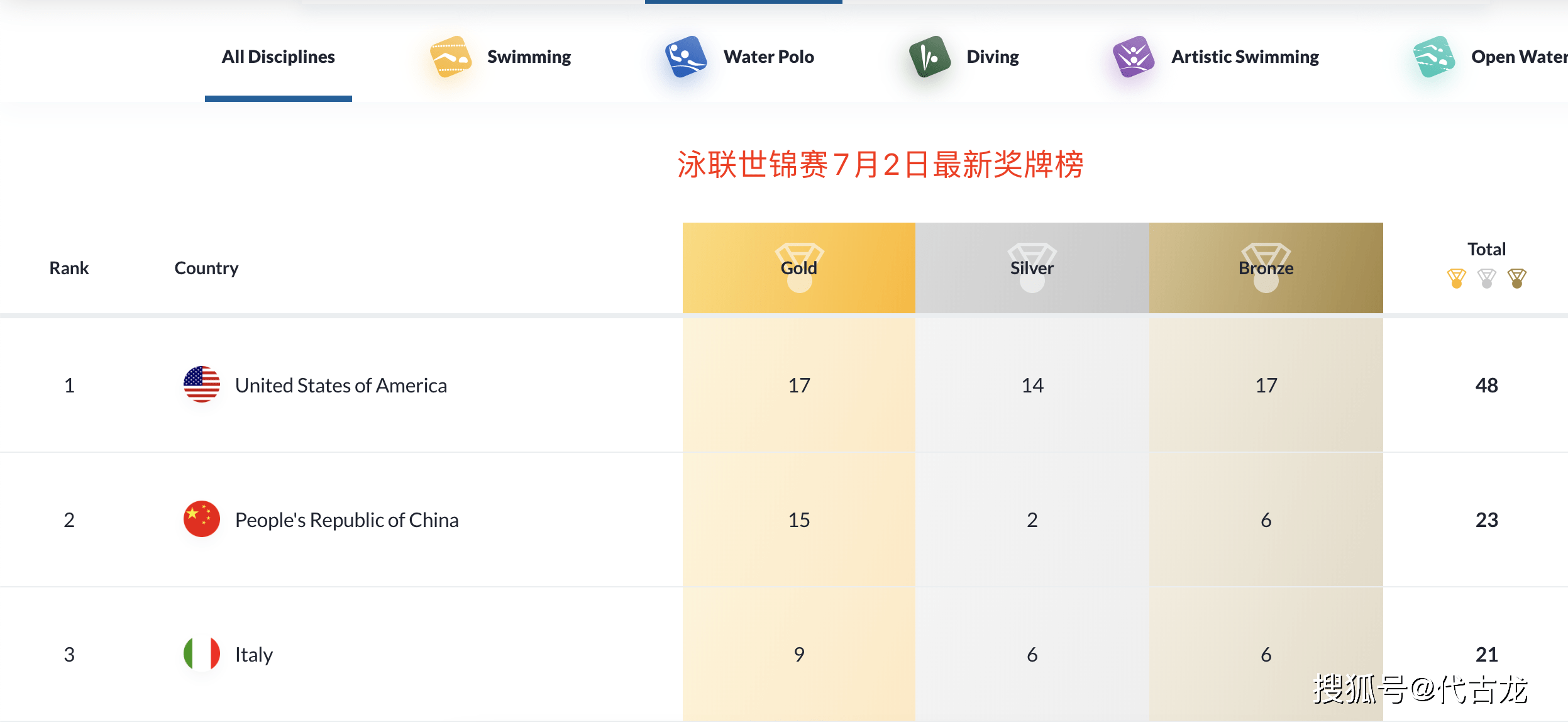Screen dimensions: 1568x722
Task: Open People's Republic of China link
Action: (x=346, y=519)
